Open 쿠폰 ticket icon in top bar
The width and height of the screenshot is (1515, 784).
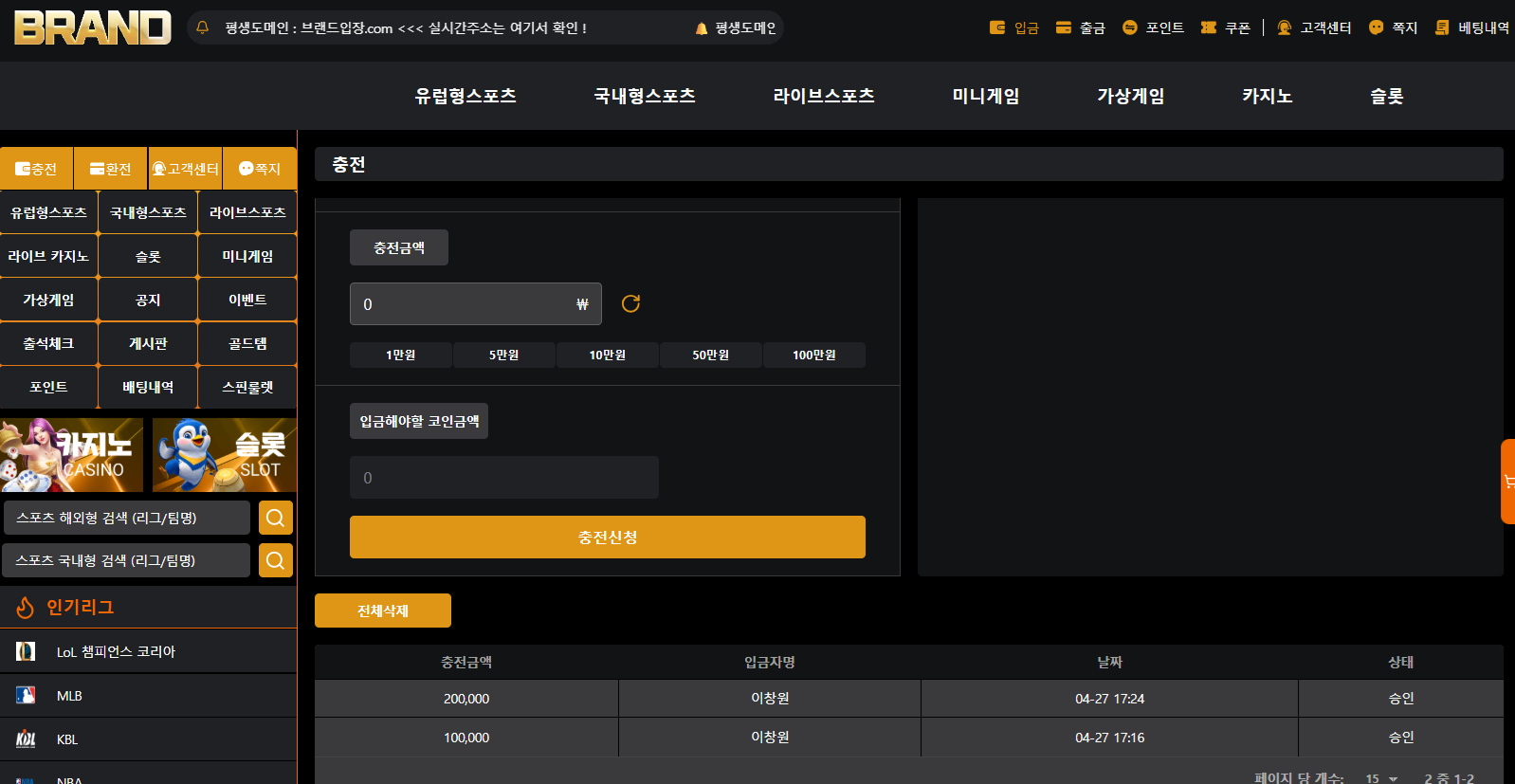point(1209,27)
